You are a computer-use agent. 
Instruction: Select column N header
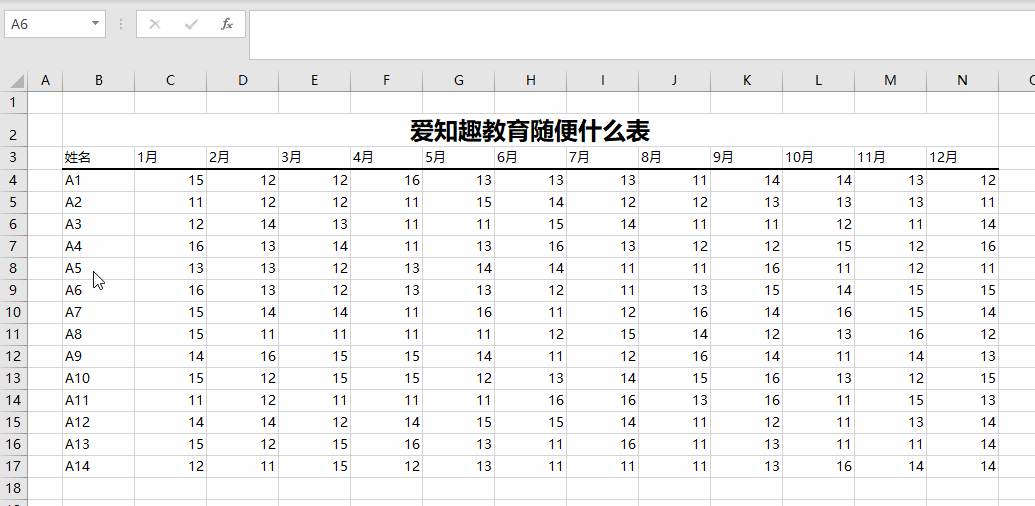[x=962, y=81]
